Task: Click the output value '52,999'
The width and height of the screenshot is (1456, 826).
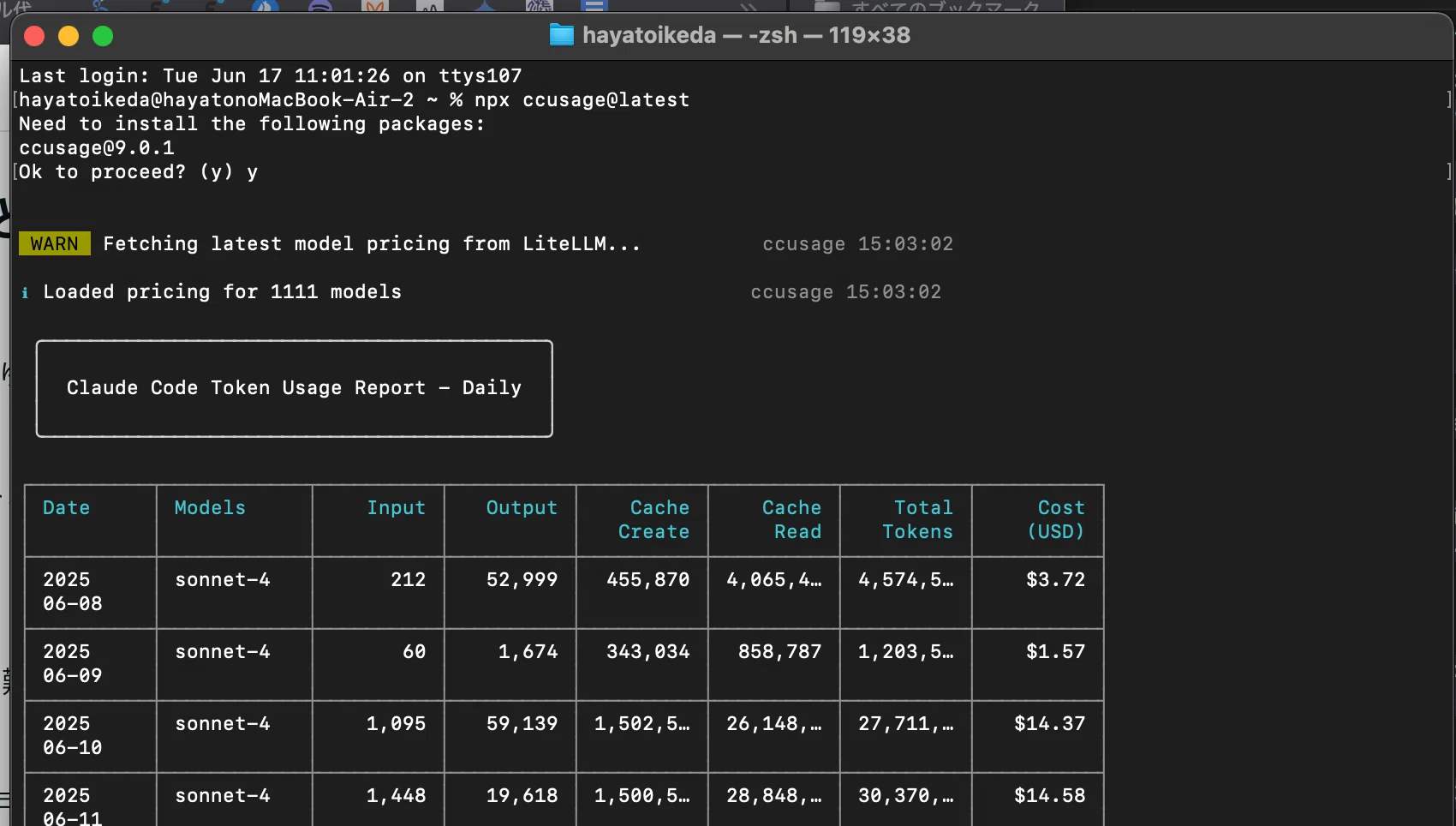Action: (x=522, y=580)
